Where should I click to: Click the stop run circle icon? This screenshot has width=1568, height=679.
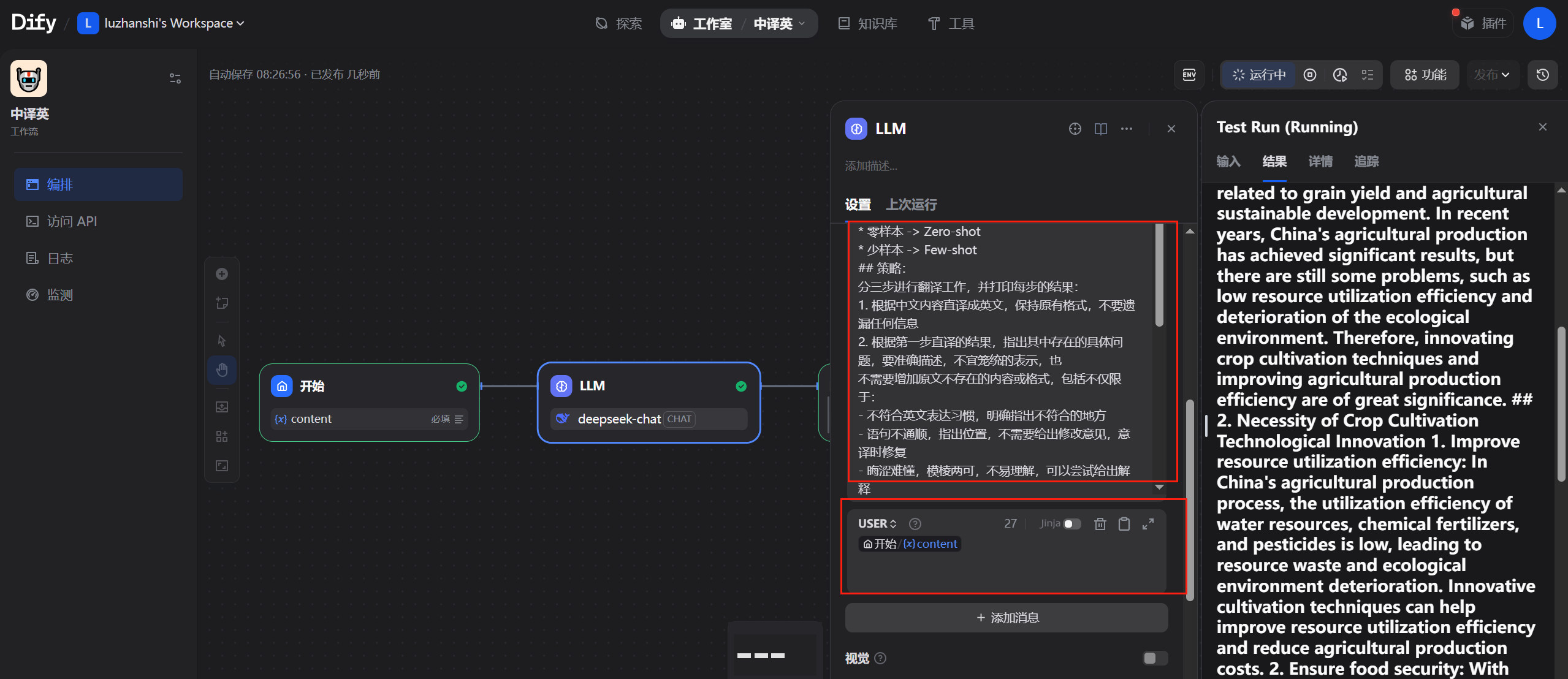(1310, 75)
